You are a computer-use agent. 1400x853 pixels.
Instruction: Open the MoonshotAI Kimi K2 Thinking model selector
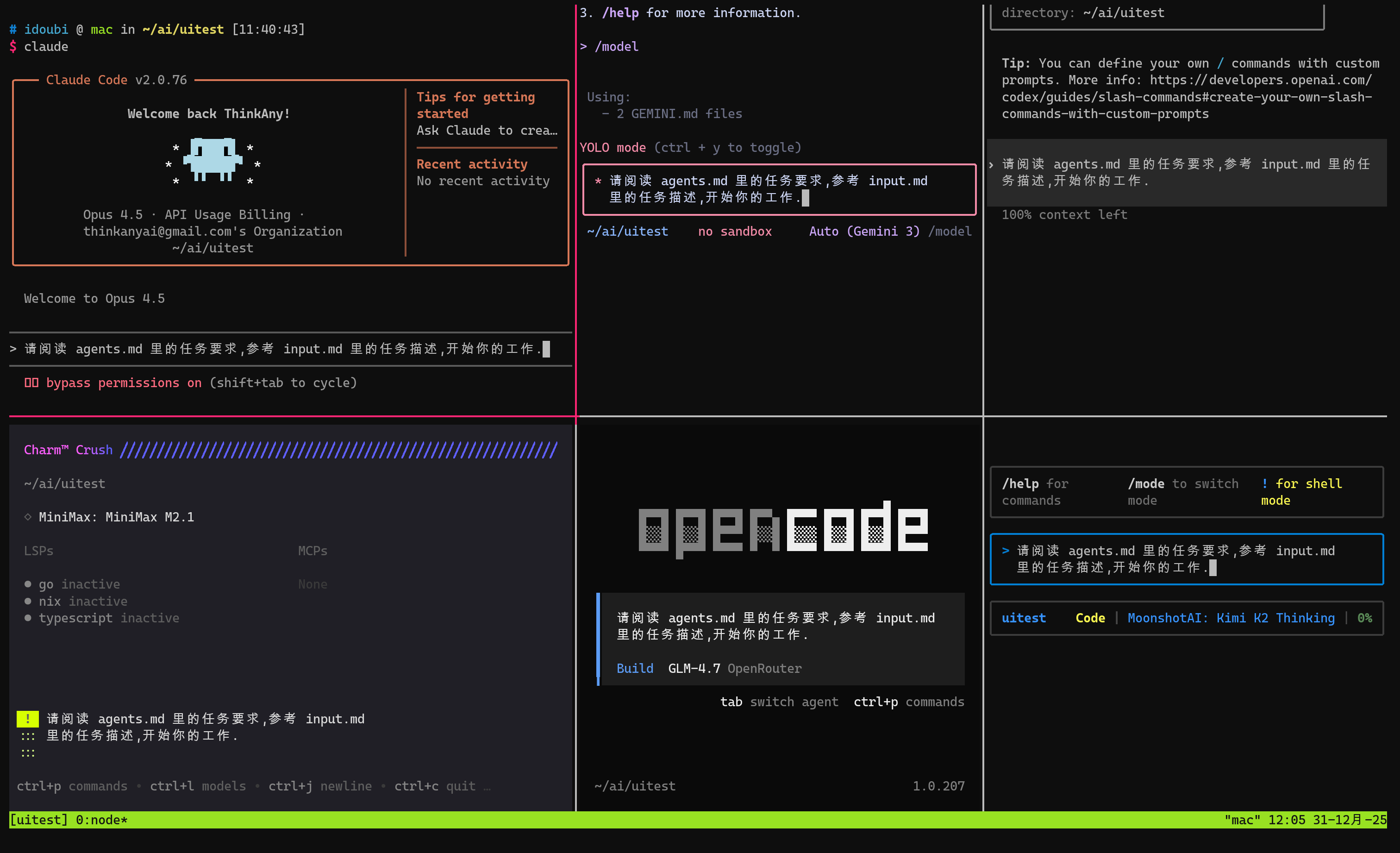pos(1231,618)
